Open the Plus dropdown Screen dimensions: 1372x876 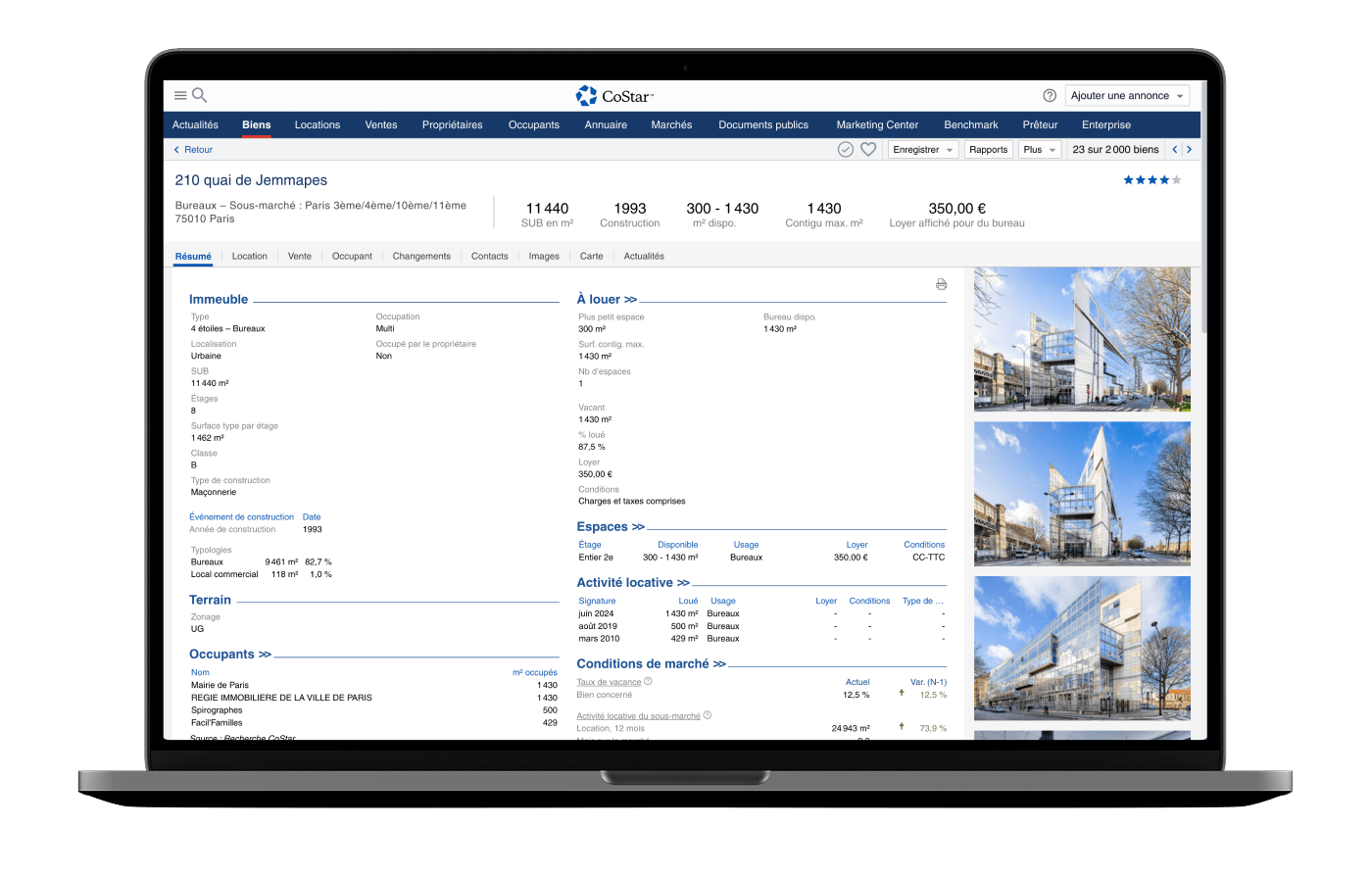(1040, 150)
